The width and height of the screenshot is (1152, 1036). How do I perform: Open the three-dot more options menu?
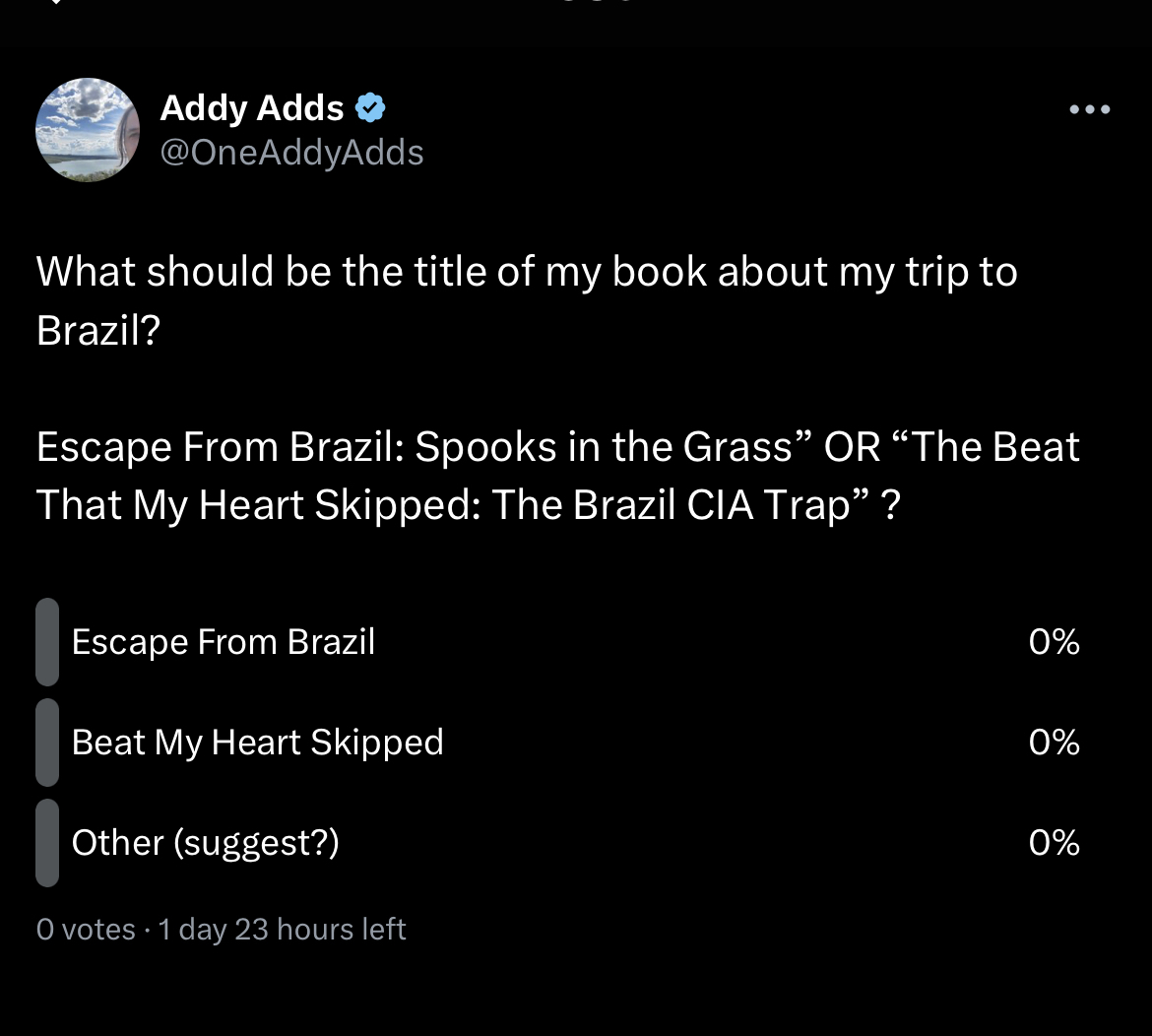[1090, 109]
